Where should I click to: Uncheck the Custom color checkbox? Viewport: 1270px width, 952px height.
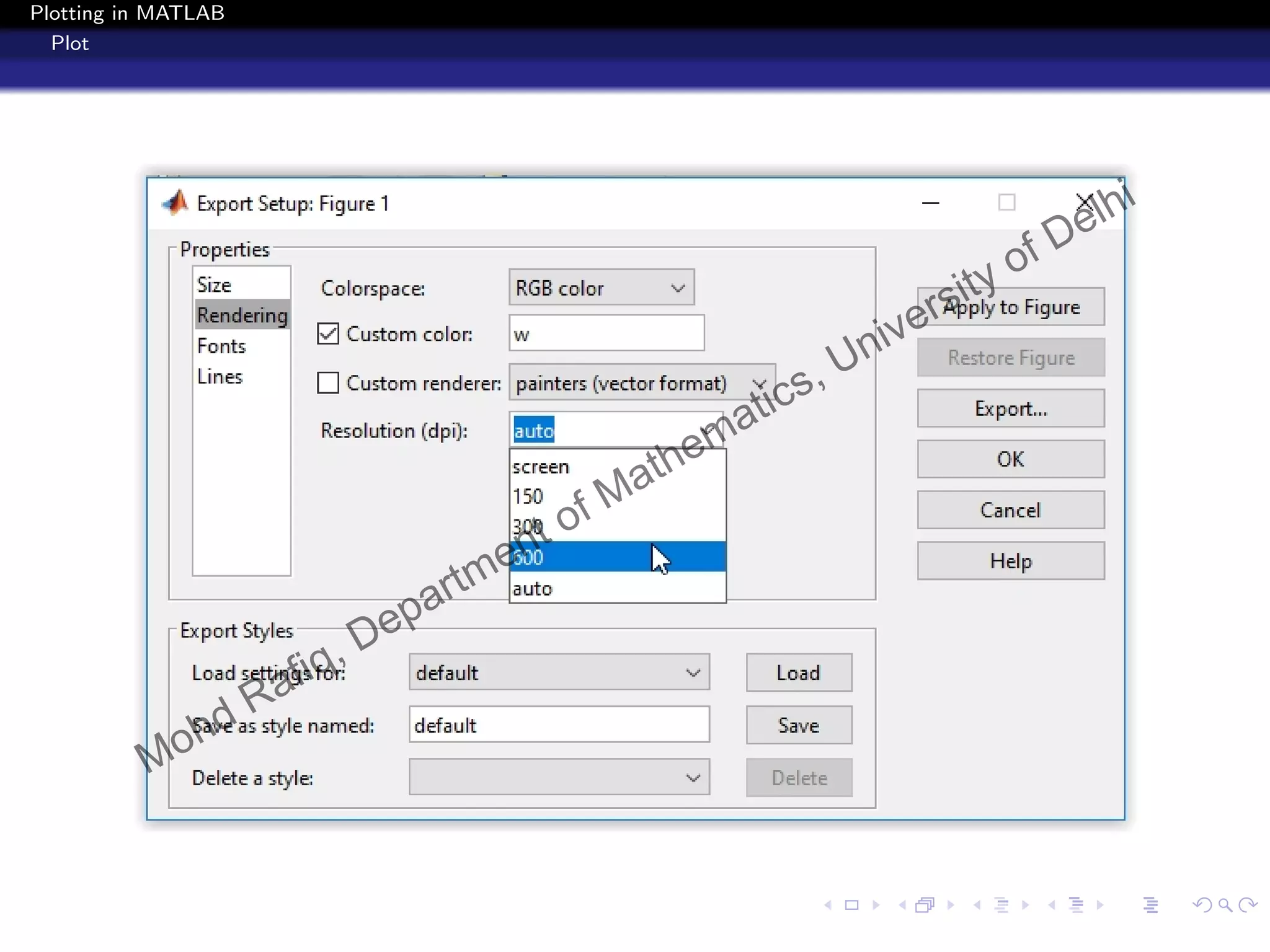pos(328,334)
